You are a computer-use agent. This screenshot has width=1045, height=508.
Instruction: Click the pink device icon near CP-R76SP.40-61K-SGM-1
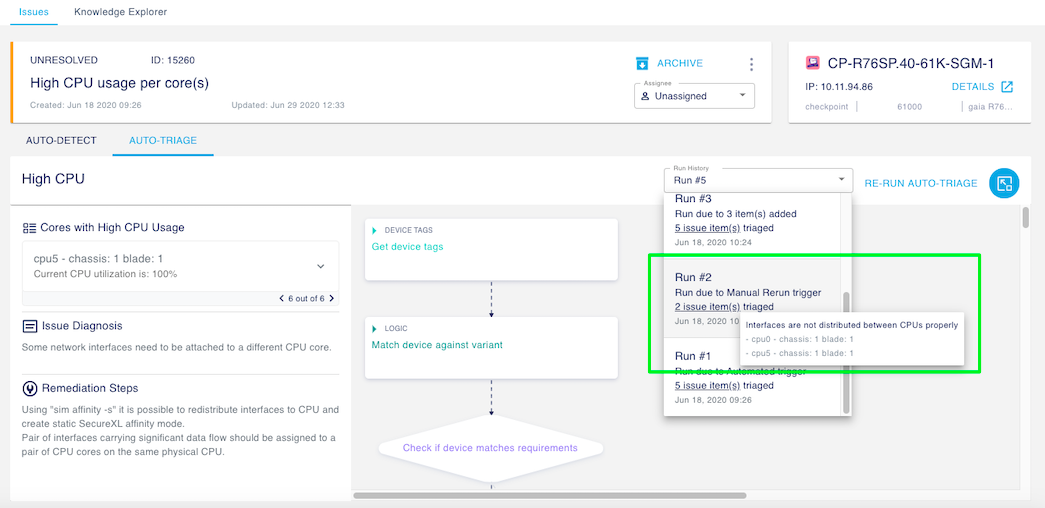812,63
